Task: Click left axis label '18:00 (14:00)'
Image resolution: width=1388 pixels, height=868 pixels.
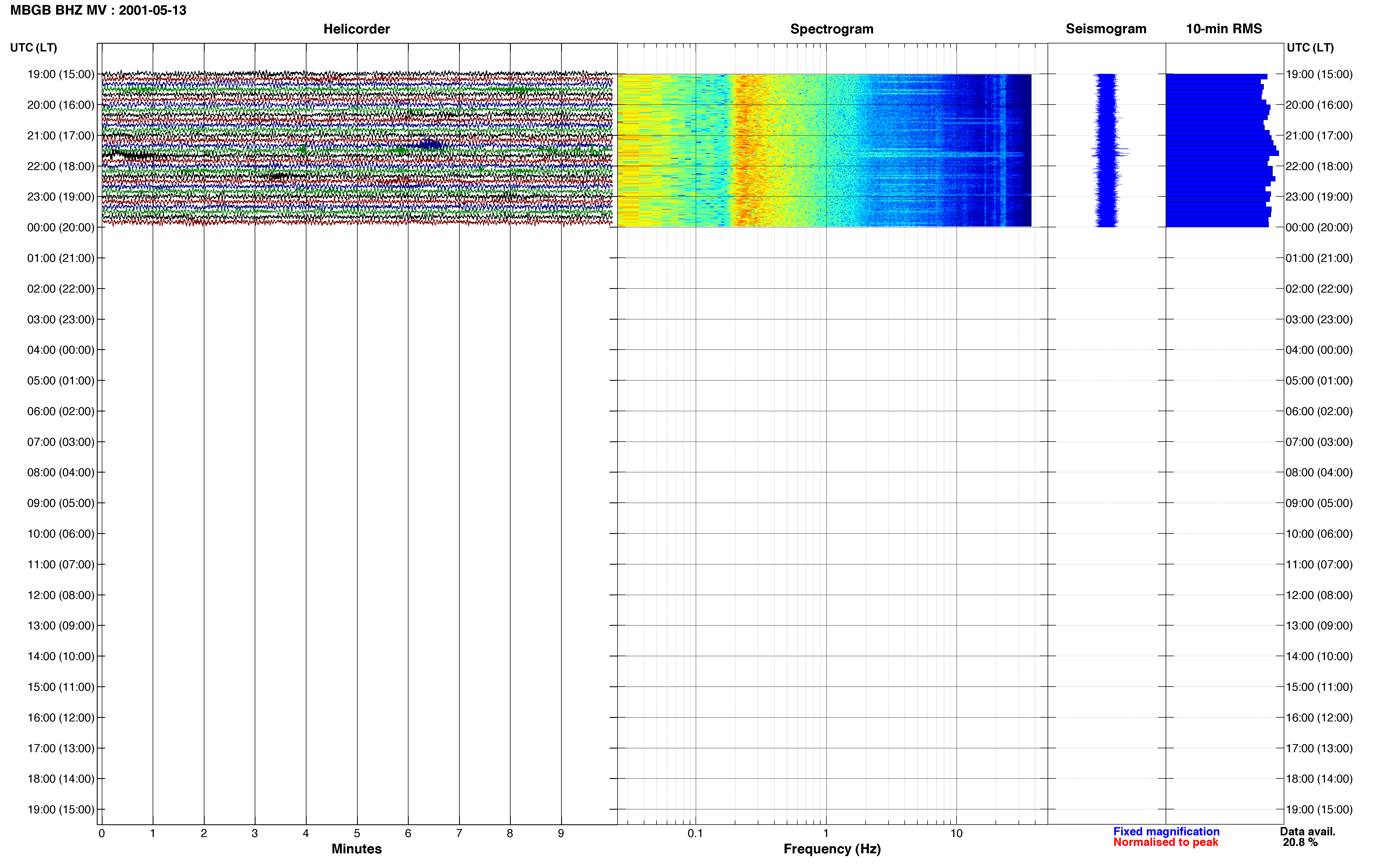Action: click(61, 778)
